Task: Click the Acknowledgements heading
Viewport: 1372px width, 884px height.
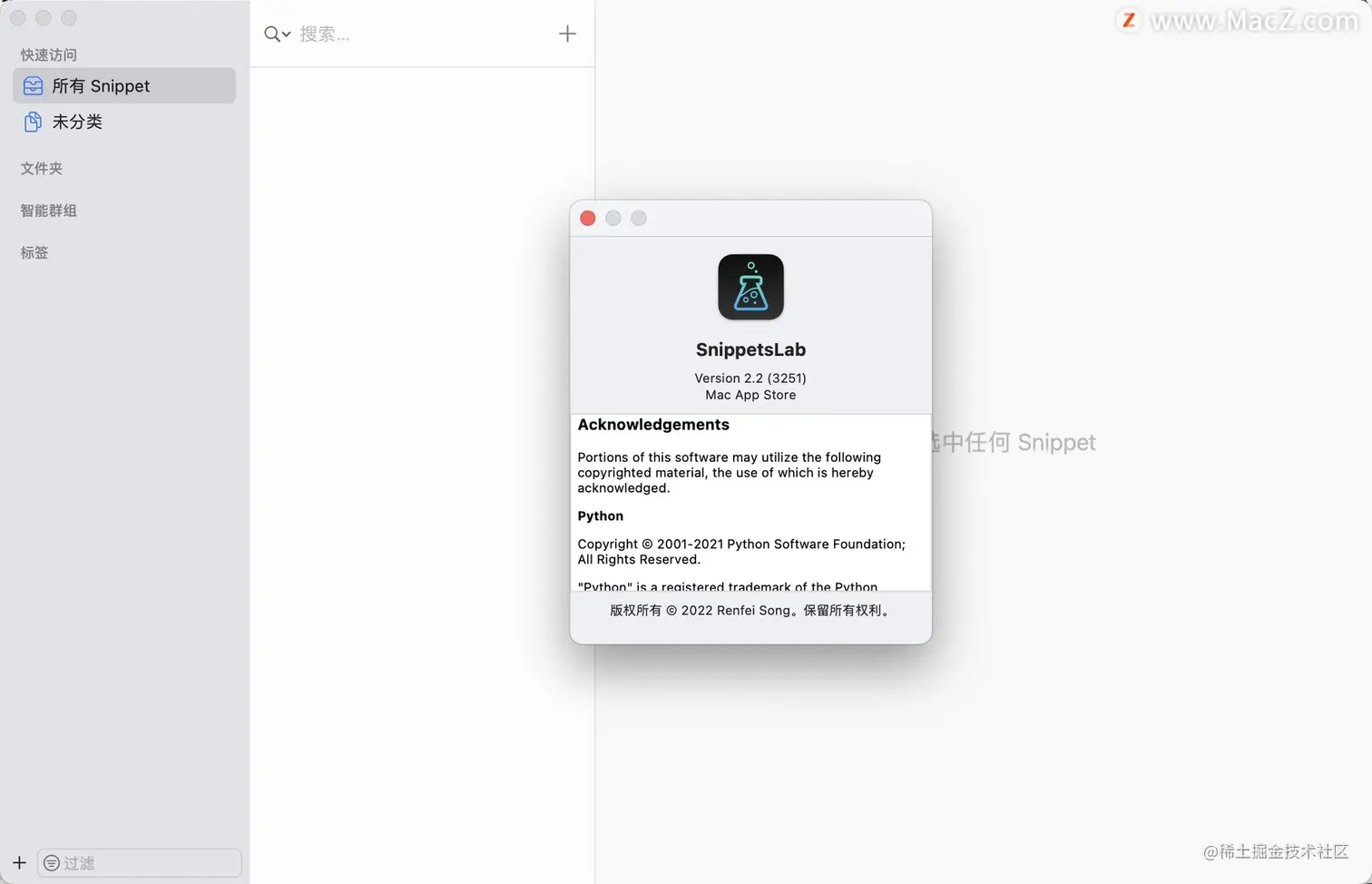Action: pos(653,425)
